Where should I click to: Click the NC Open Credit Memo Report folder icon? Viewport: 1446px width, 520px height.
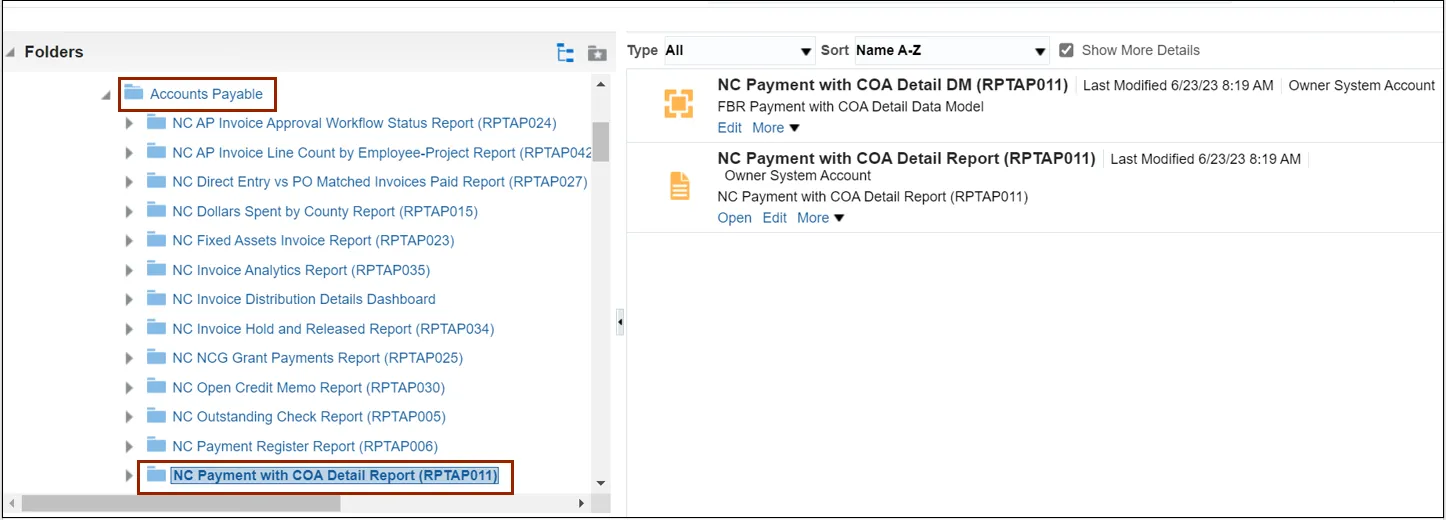[156, 387]
